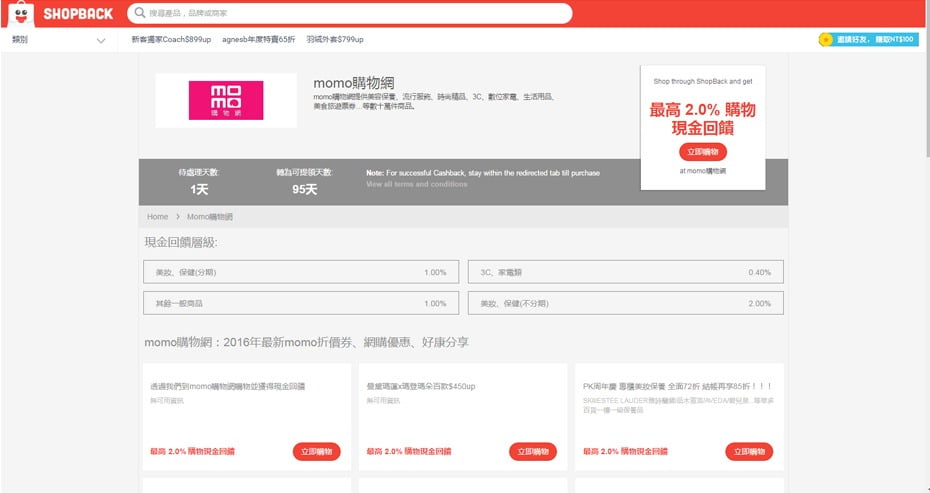The height and width of the screenshot is (493, 930).
Task: Open the agnesb年度特賣65折 promo link
Action: point(258,39)
